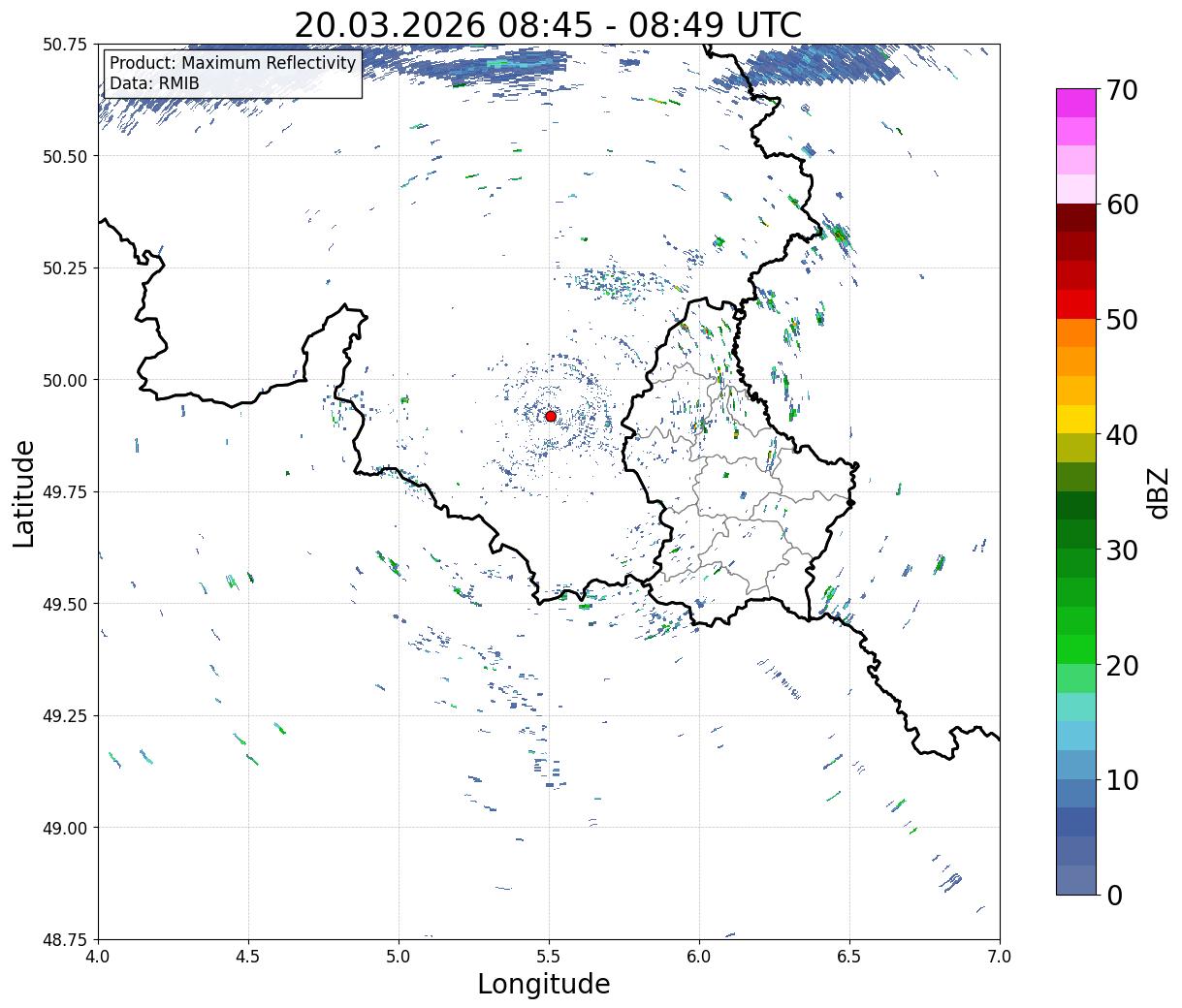This screenshot has height=1008, width=1182.
Task: Click the latitude tick label 49.50
Action: [x=64, y=604]
